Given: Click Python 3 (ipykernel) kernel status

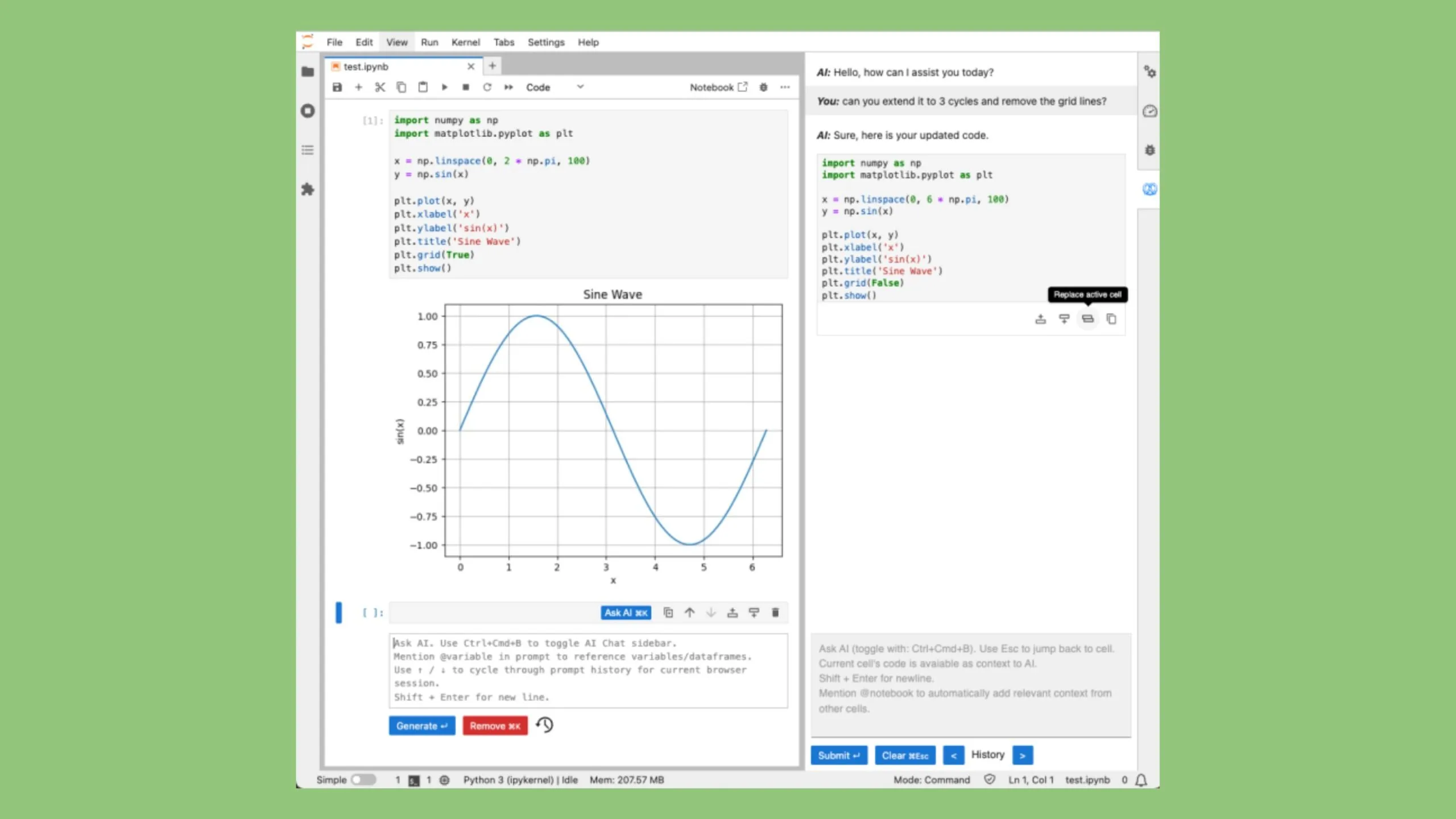Looking at the screenshot, I should click(520, 780).
